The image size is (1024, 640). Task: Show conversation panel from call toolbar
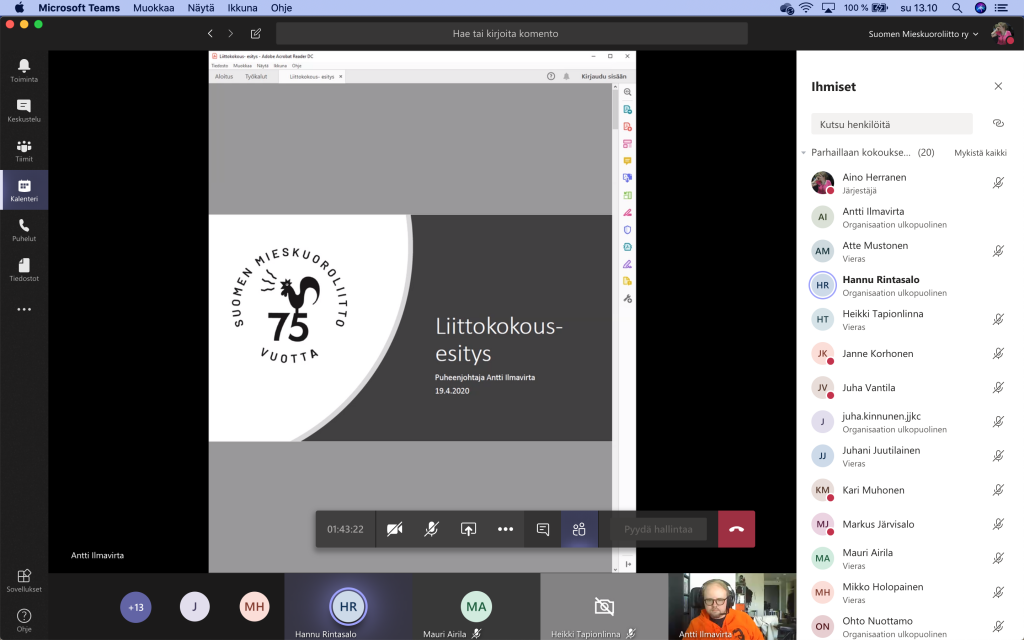[x=543, y=529]
